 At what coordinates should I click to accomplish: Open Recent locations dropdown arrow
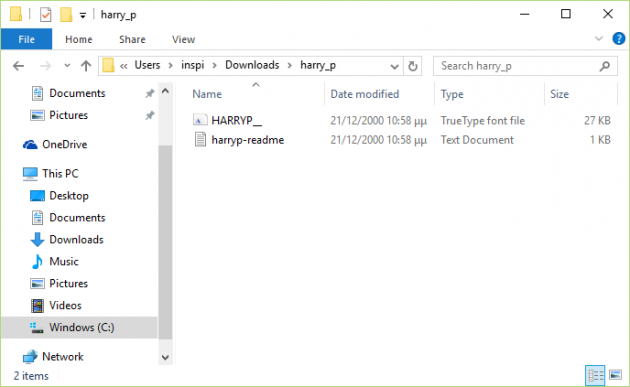67,66
